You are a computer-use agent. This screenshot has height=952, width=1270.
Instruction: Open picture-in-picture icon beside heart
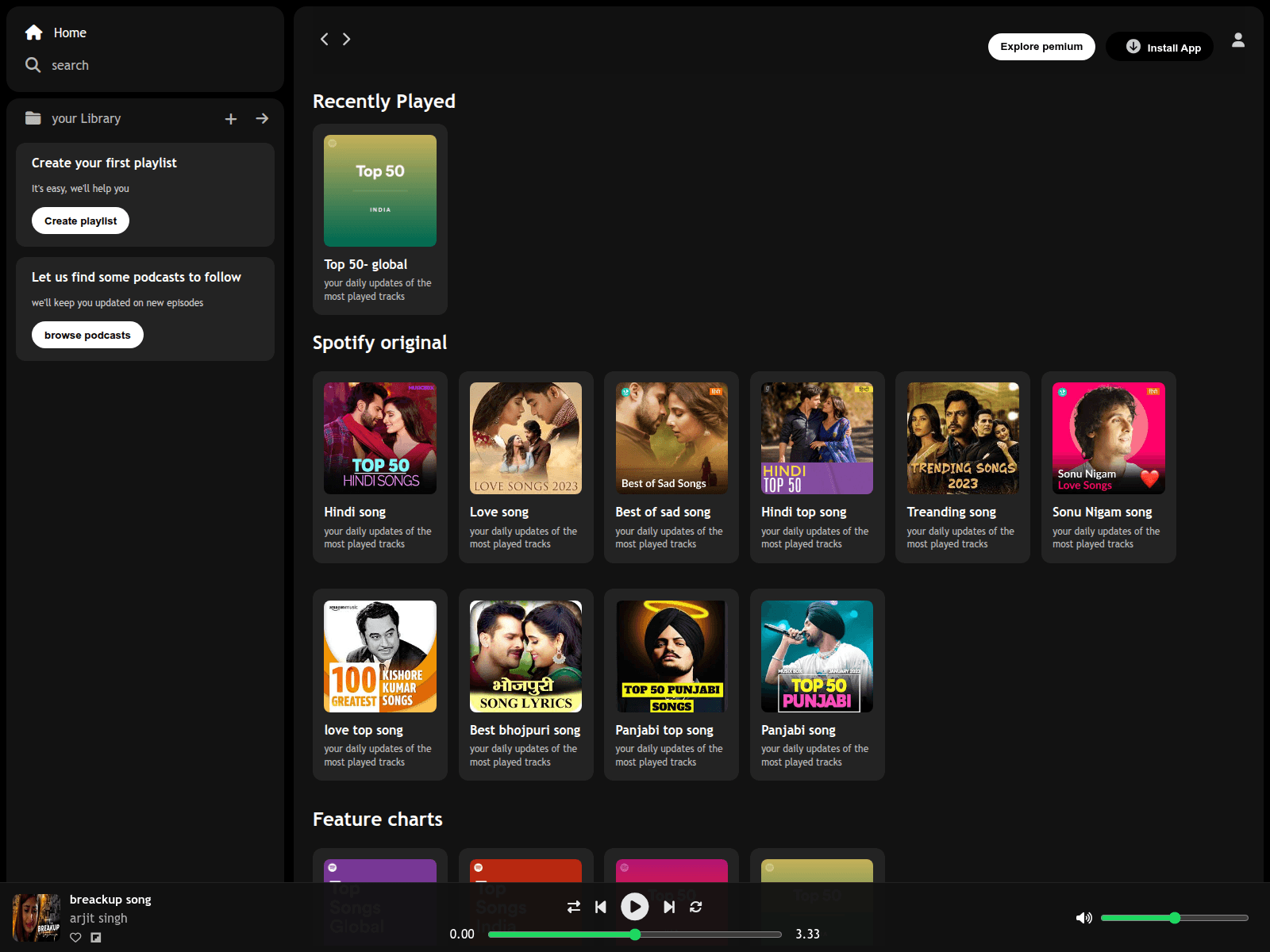(96, 937)
